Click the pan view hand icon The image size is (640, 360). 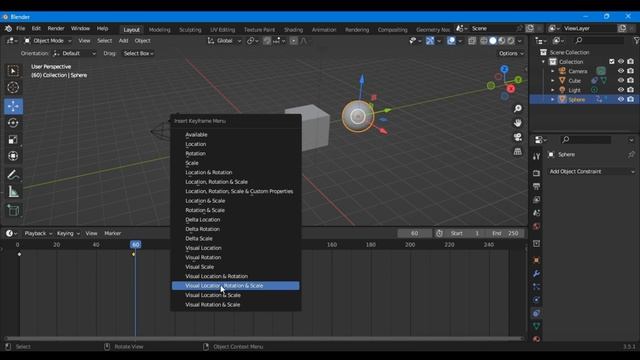(518, 123)
